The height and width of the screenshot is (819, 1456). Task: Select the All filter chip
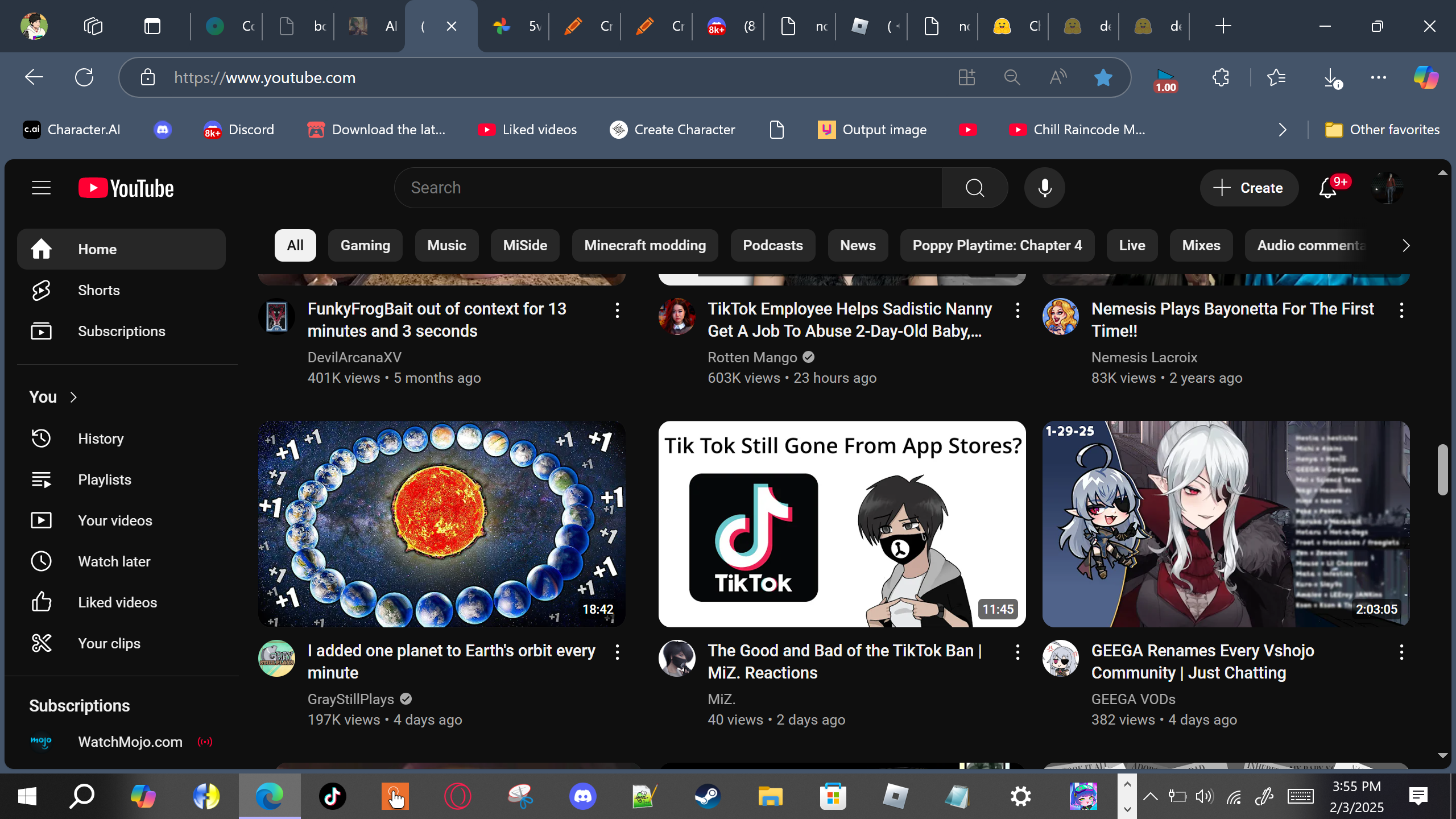[x=295, y=246]
